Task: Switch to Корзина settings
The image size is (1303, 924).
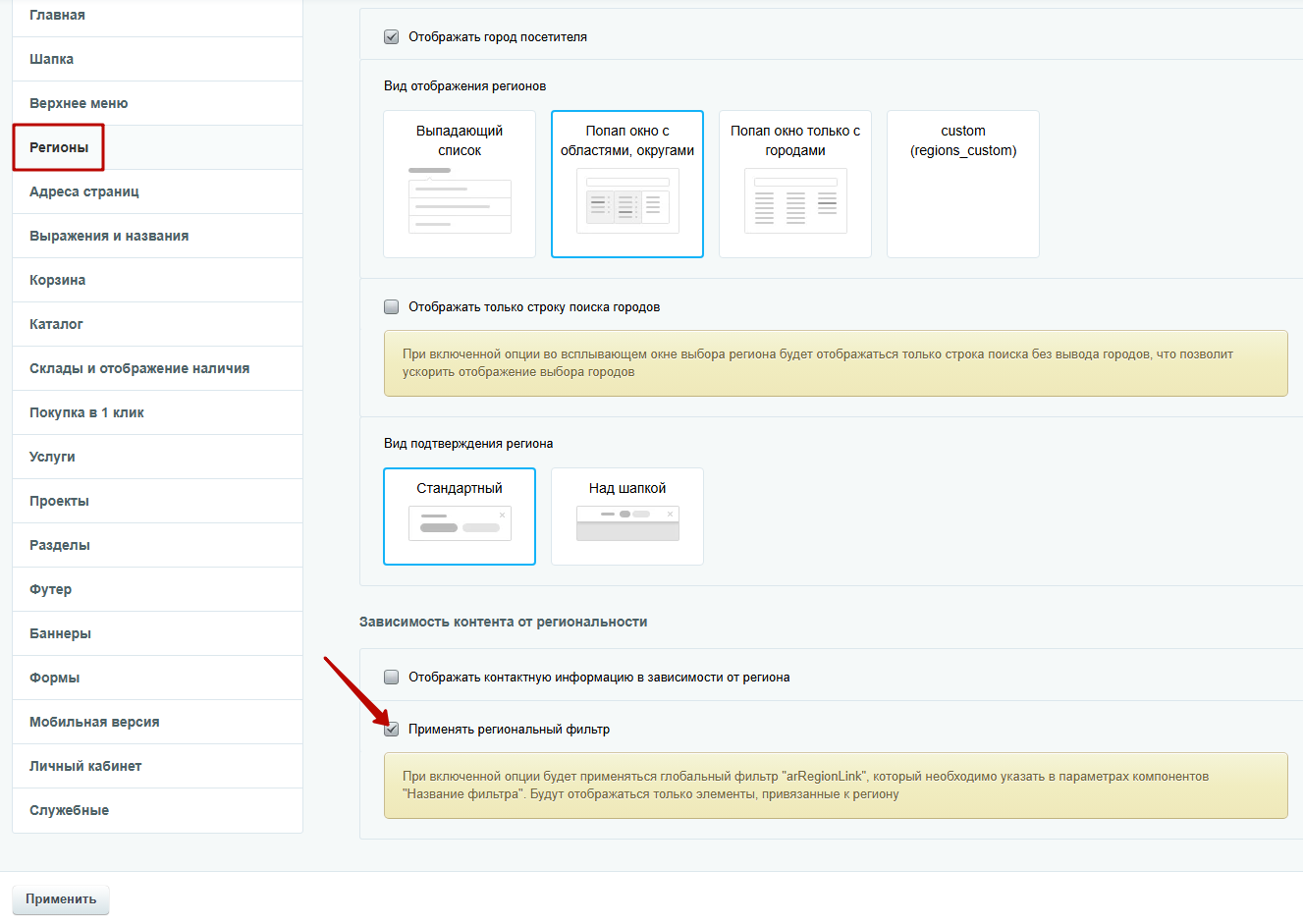Action: (157, 280)
